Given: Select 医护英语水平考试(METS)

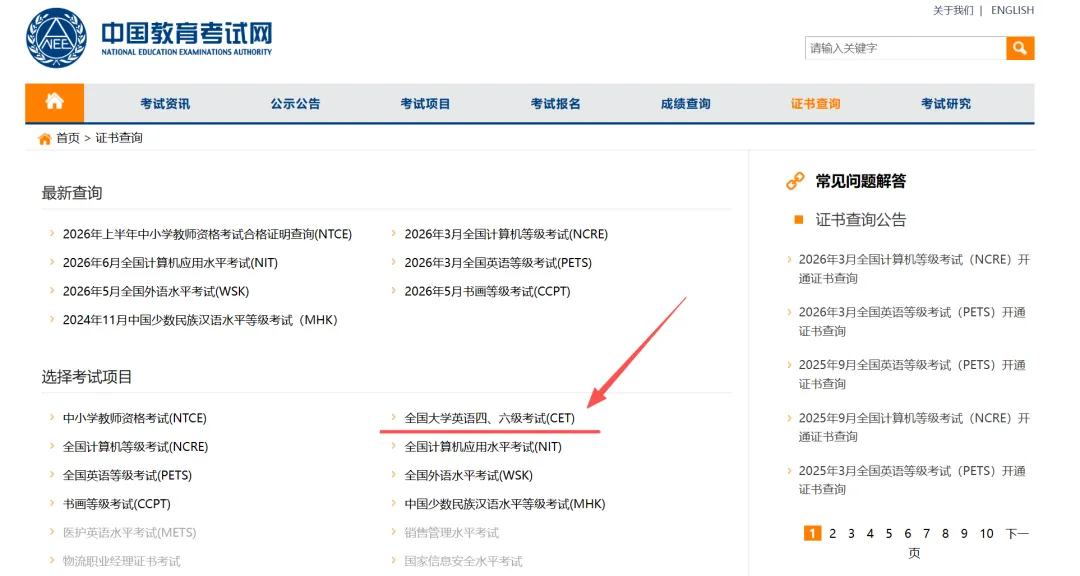Looking at the screenshot, I should pos(129,533).
